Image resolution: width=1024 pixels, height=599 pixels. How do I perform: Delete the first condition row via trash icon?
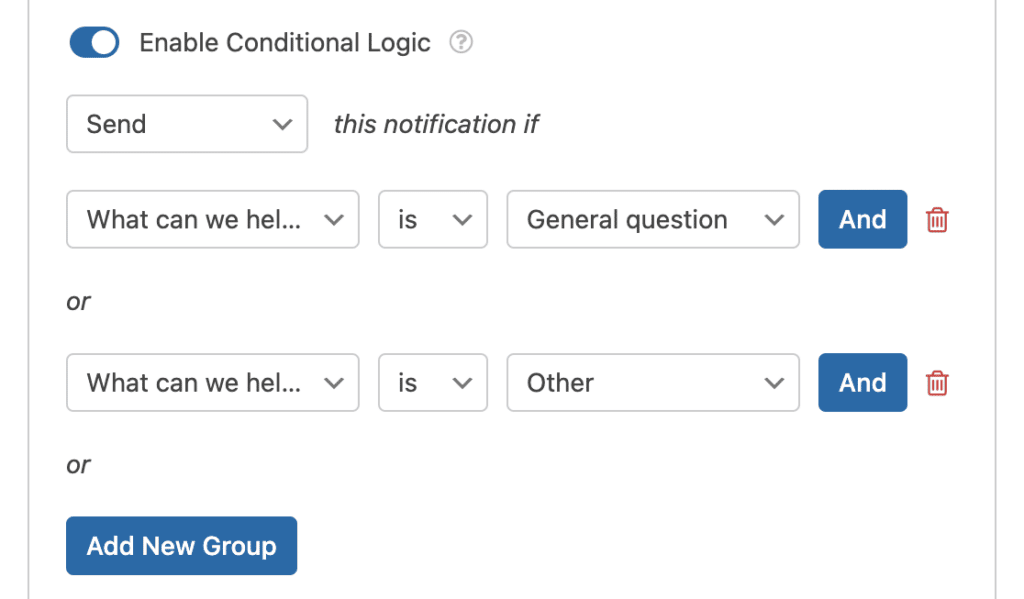(x=937, y=219)
